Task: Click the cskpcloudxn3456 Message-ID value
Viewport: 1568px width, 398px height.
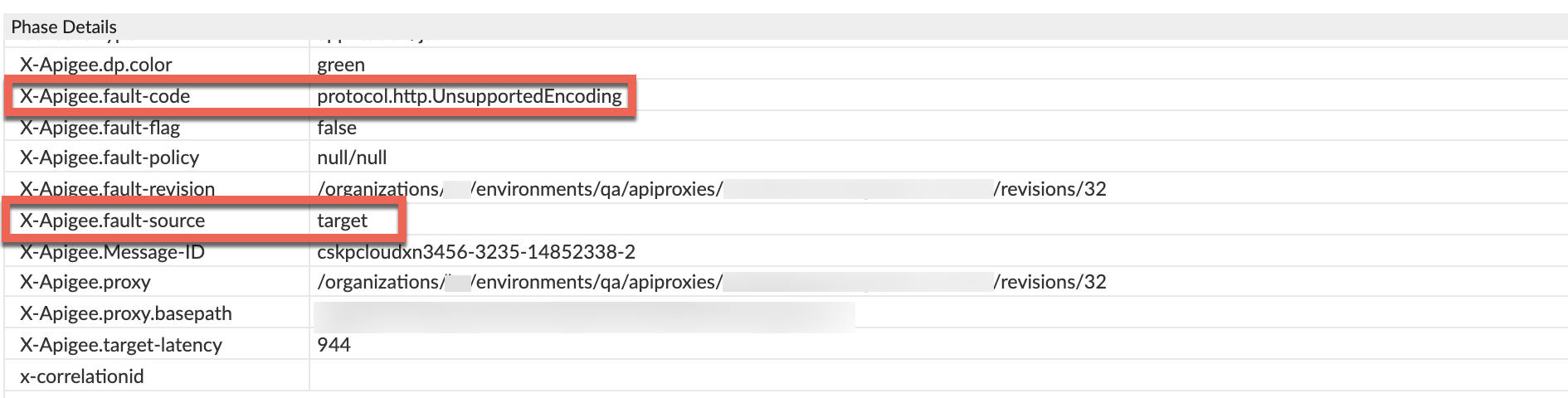Action: (x=476, y=252)
